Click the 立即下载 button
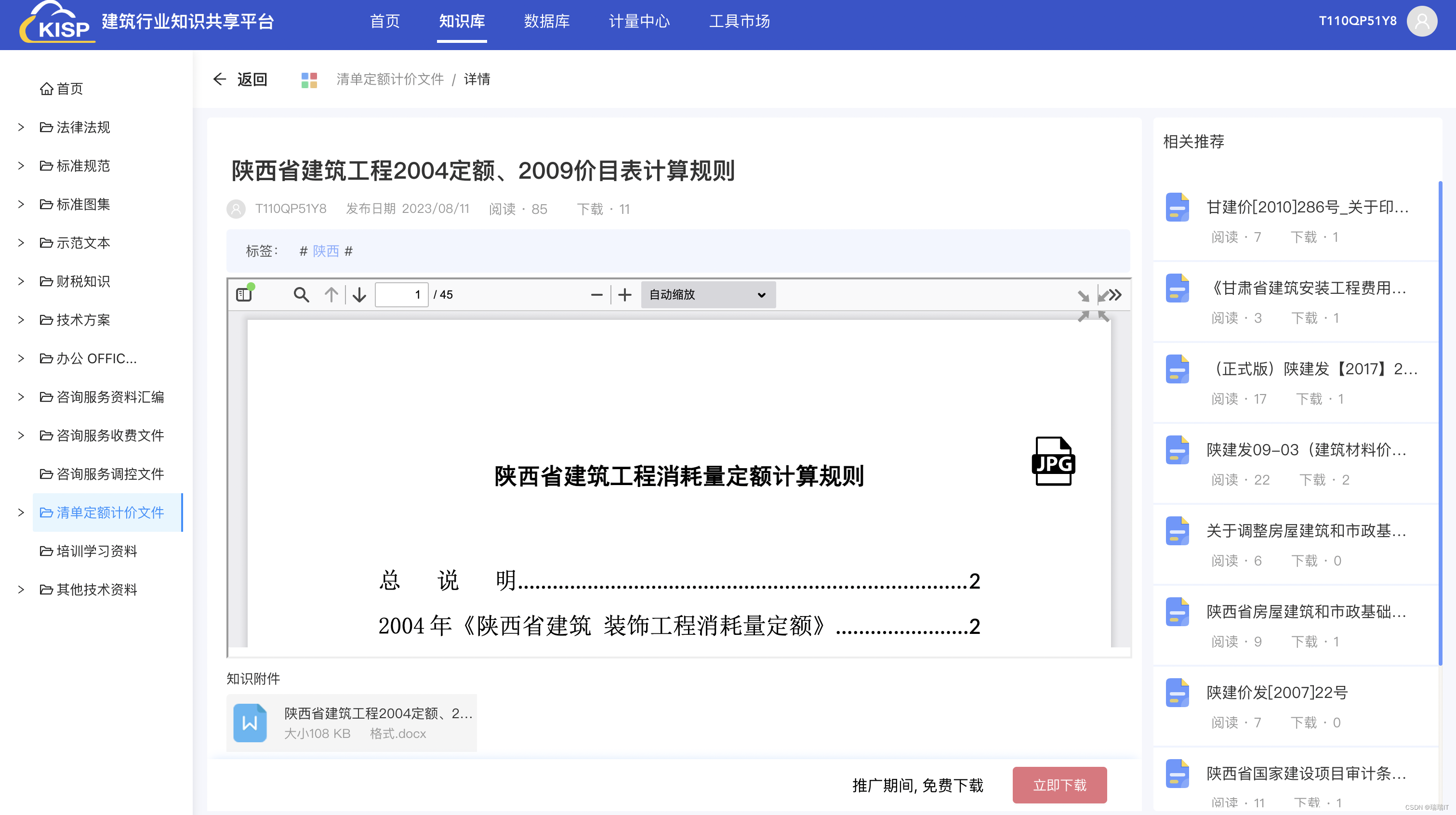The width and height of the screenshot is (1456, 815). point(1059,785)
